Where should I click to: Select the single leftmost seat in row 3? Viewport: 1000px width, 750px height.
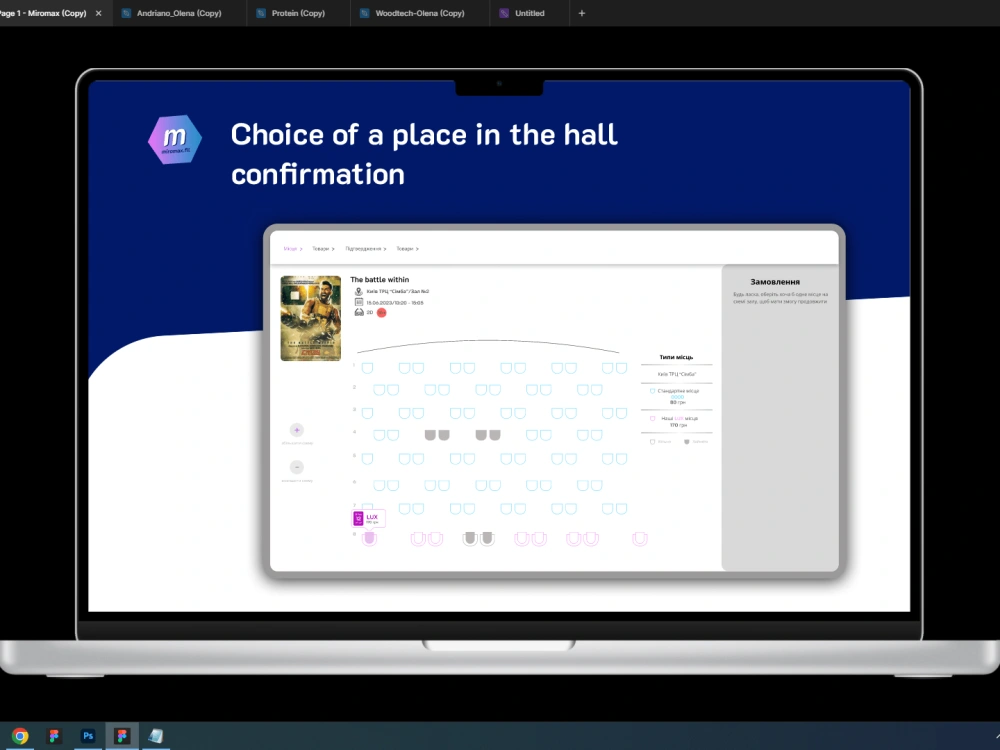point(367,413)
